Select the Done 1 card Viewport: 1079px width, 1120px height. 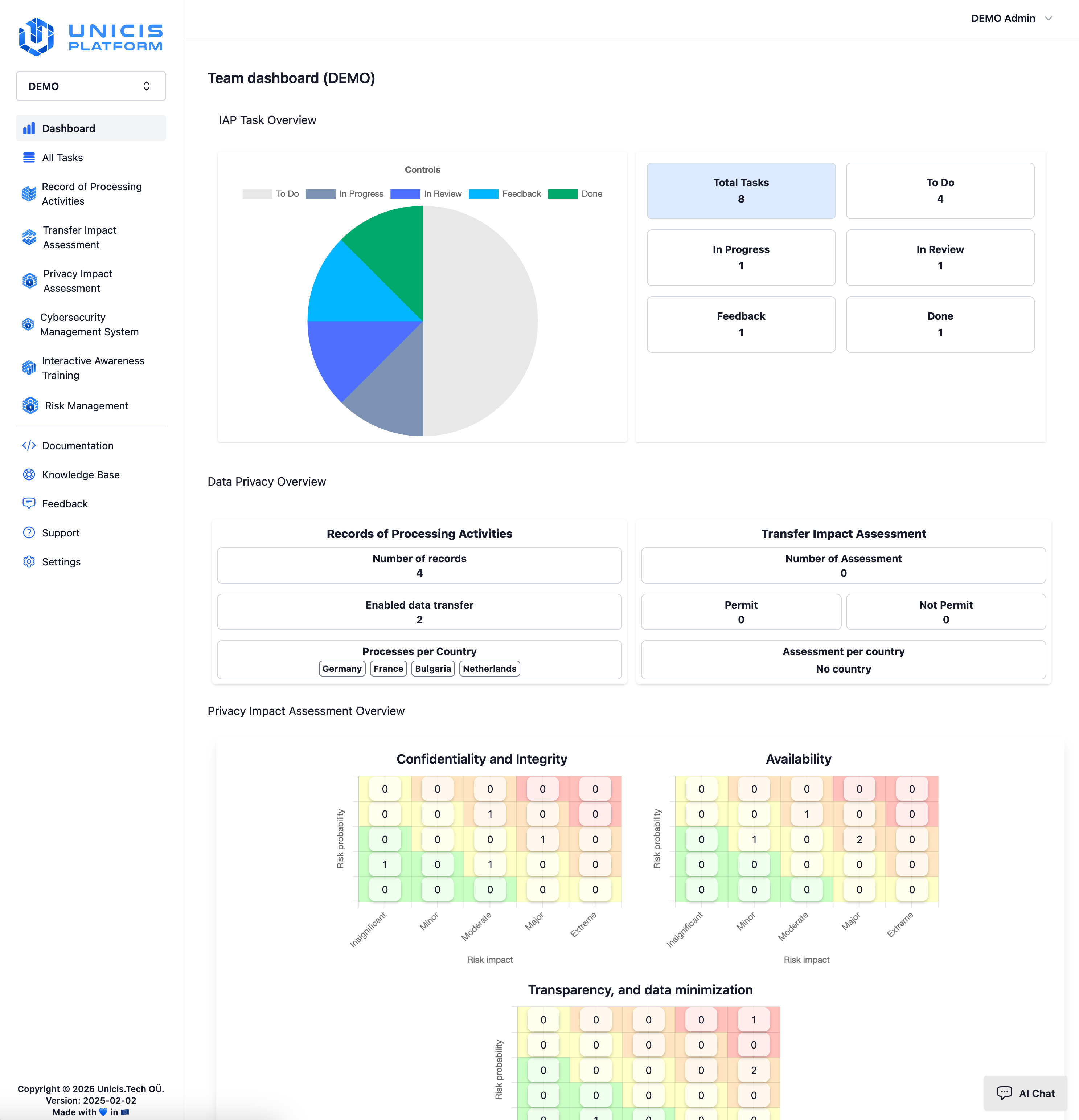point(940,324)
